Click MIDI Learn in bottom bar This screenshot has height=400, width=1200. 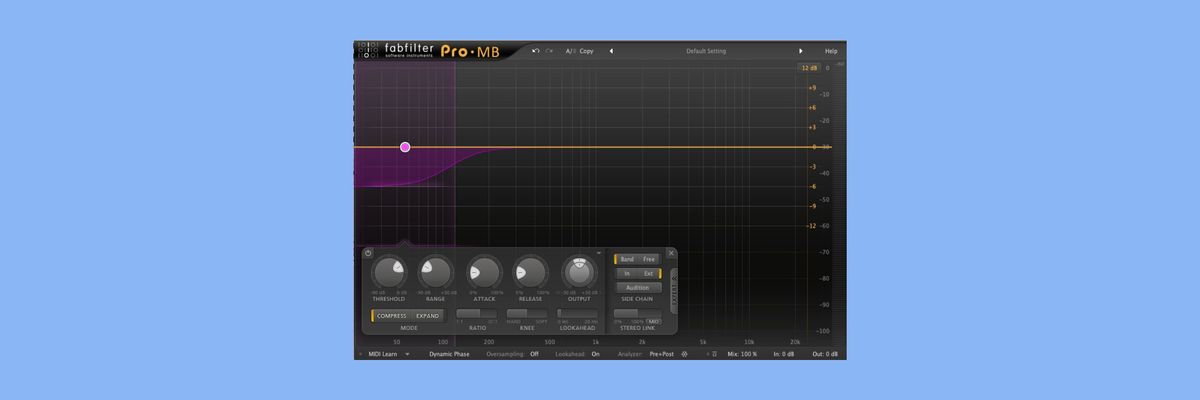[x=383, y=353]
